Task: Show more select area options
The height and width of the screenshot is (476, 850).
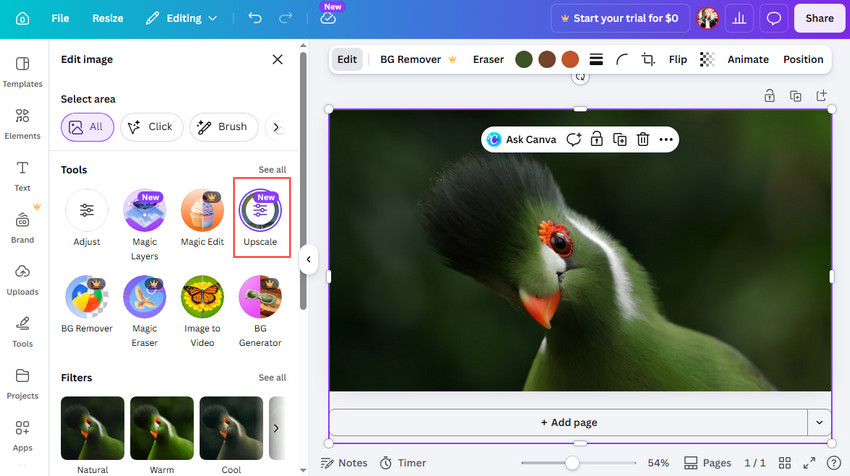Action: click(276, 127)
